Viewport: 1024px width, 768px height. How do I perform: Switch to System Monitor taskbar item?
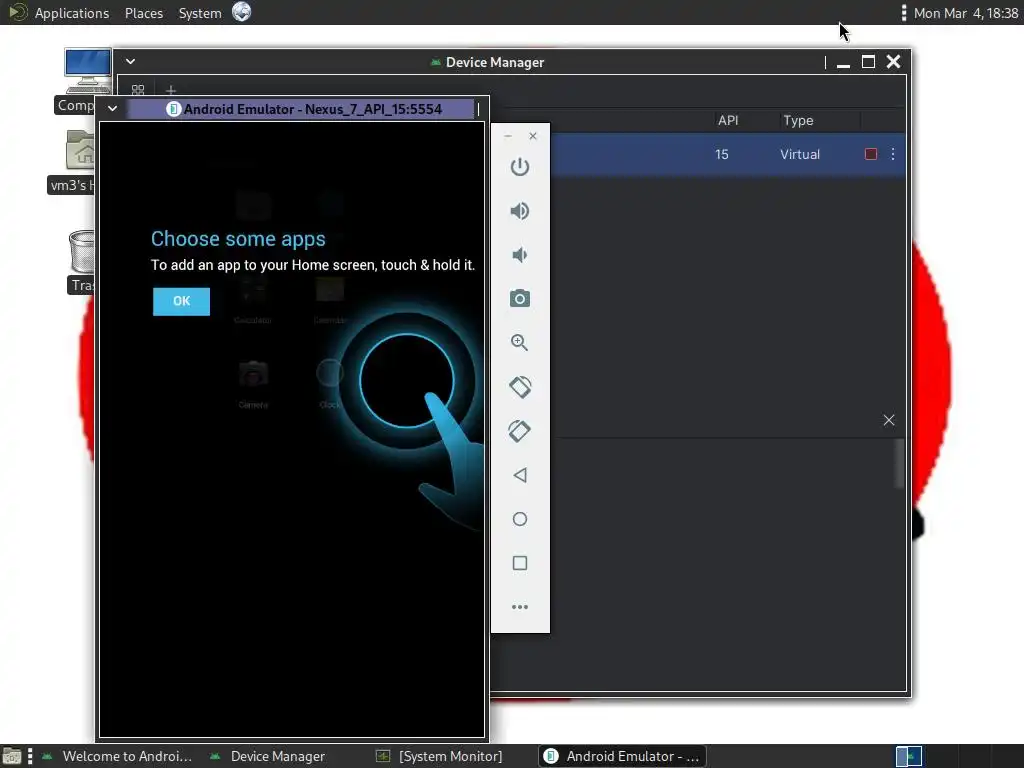point(440,756)
